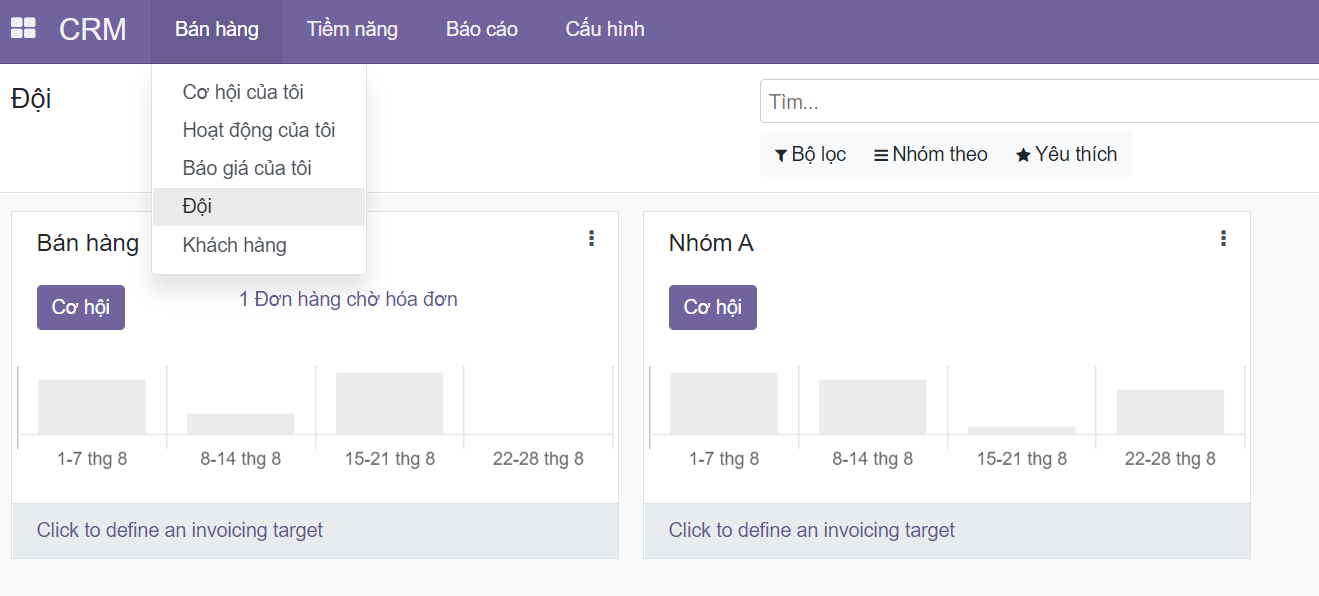
Task: Click invoicing target link on Bán hàng card
Action: (x=180, y=530)
